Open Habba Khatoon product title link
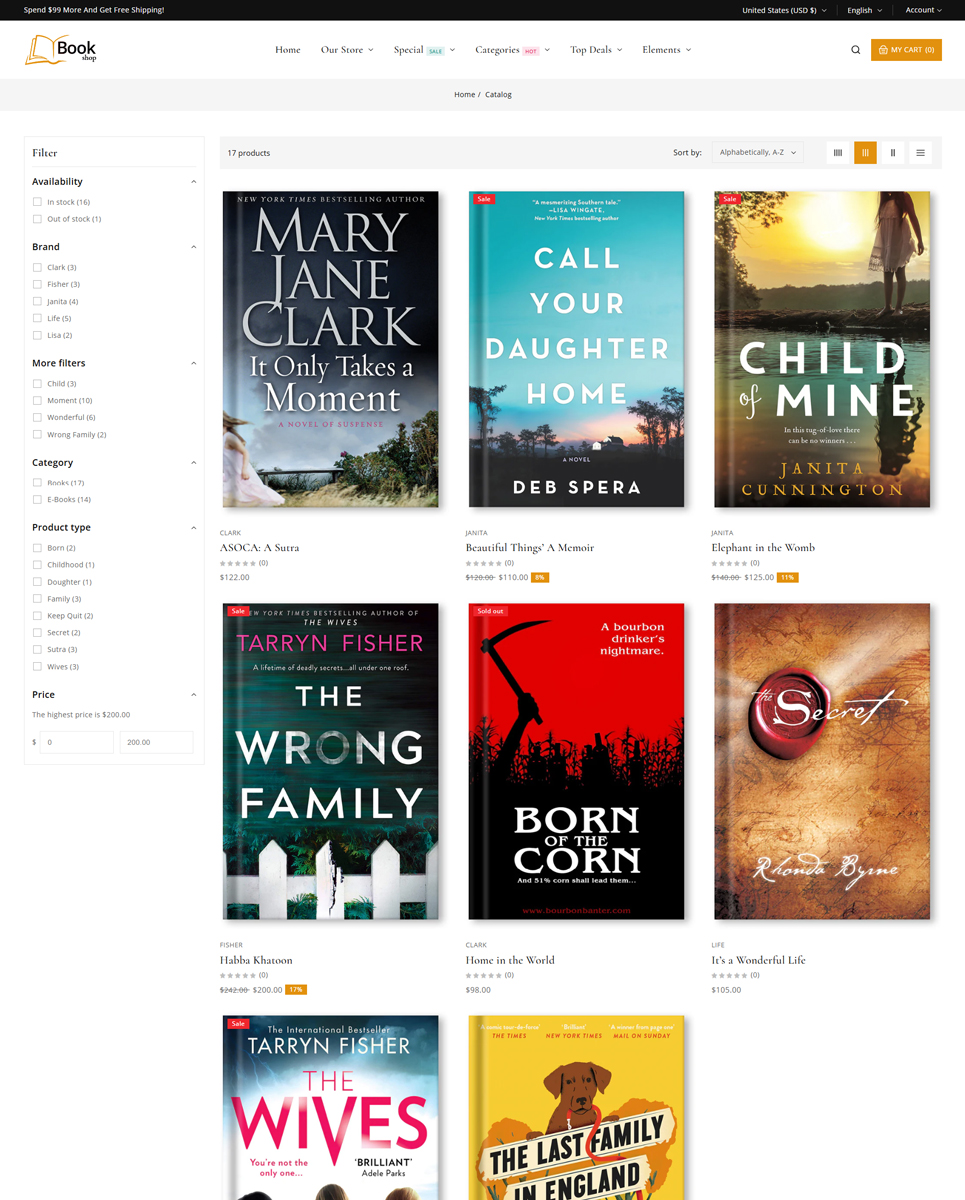The width and height of the screenshot is (965, 1200). [x=256, y=960]
